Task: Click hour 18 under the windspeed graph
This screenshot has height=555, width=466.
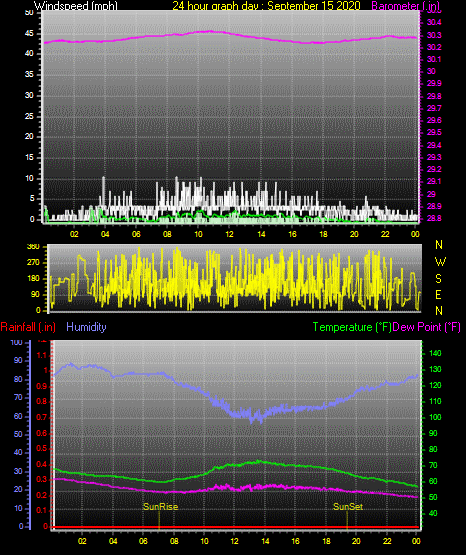Action: pyautogui.click(x=323, y=234)
